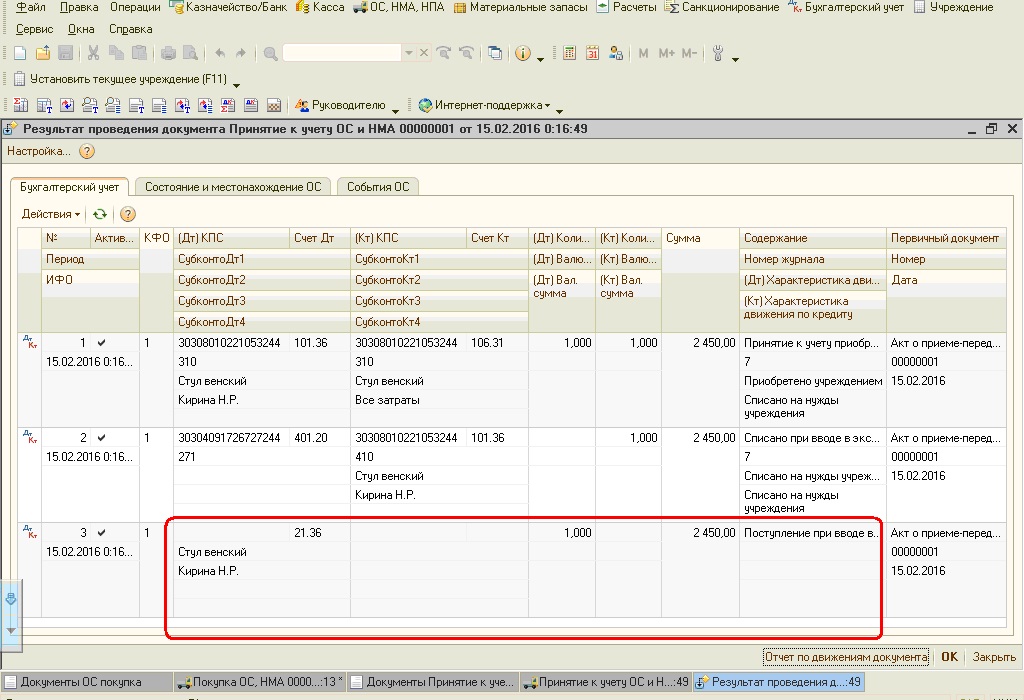The height and width of the screenshot is (700, 1024).
Task: Toggle the active checkmark for entry 2
Action: (x=101, y=438)
